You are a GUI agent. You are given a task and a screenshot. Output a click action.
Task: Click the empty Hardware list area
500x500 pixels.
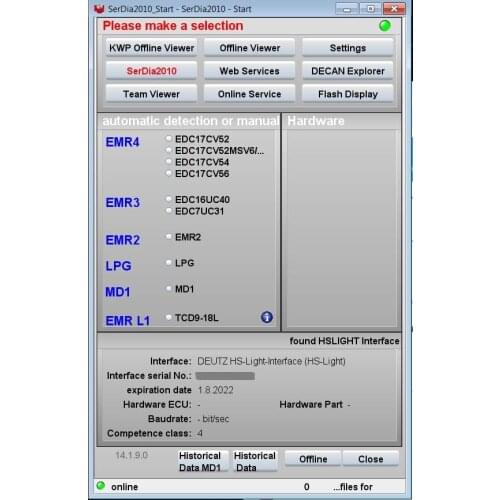coord(341,228)
